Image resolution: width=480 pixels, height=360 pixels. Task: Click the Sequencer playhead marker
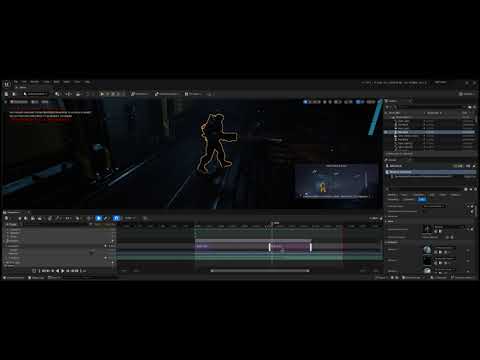pyautogui.click(x=273, y=223)
